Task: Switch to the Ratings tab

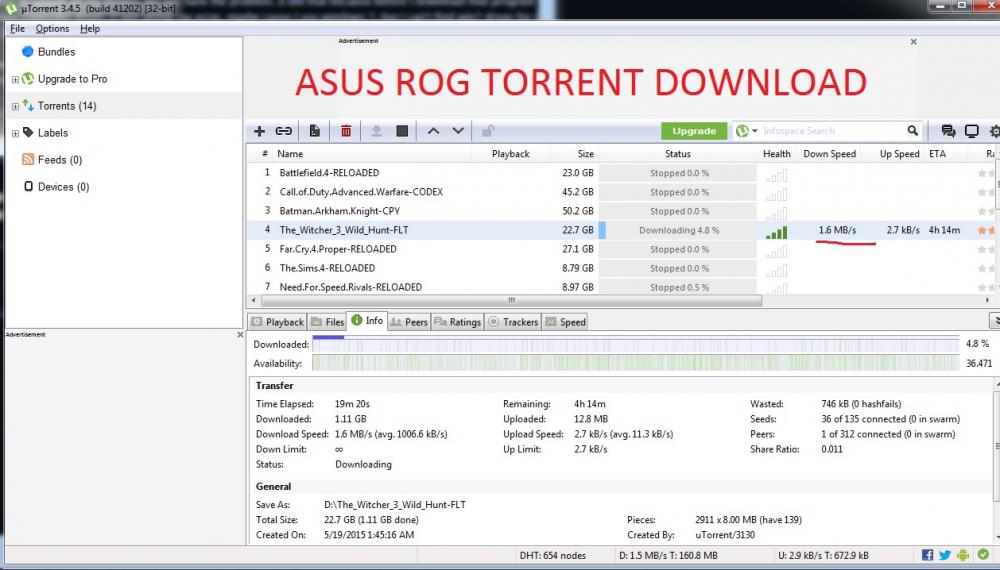Action: [457, 322]
